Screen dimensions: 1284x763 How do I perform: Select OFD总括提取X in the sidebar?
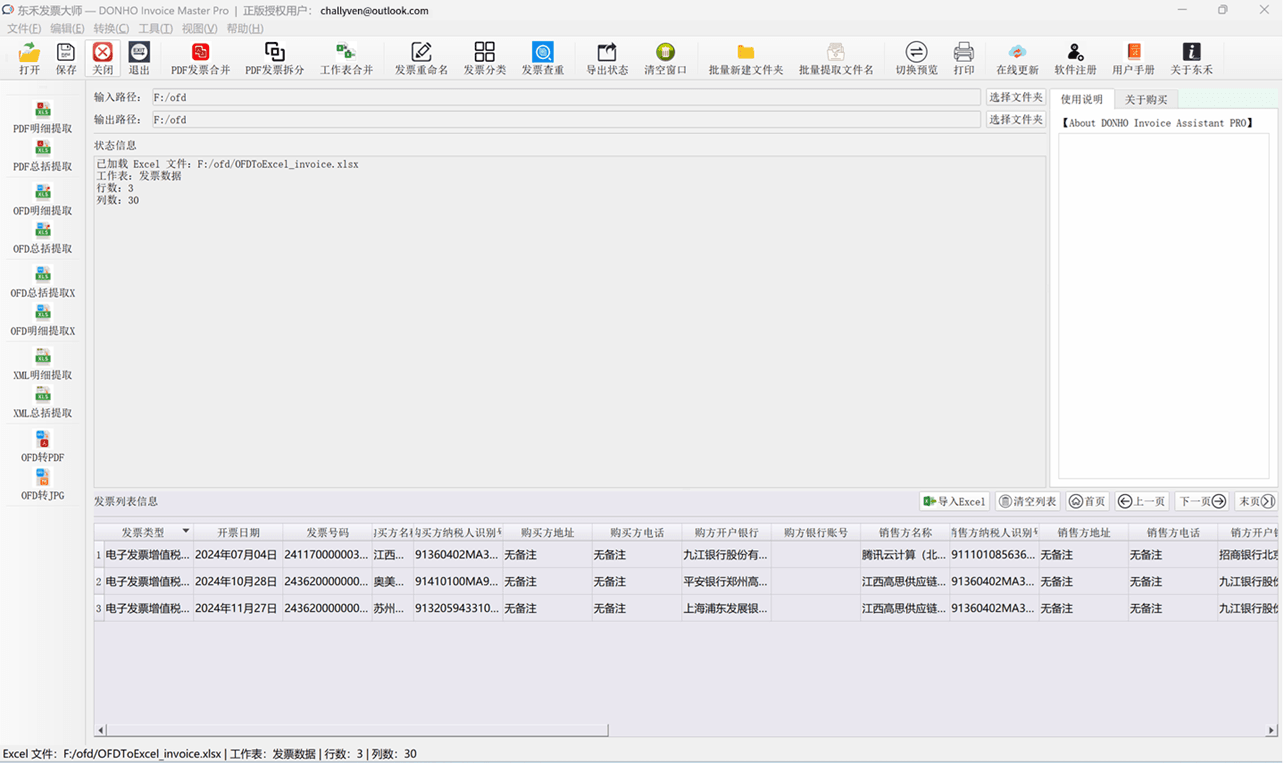(43, 282)
